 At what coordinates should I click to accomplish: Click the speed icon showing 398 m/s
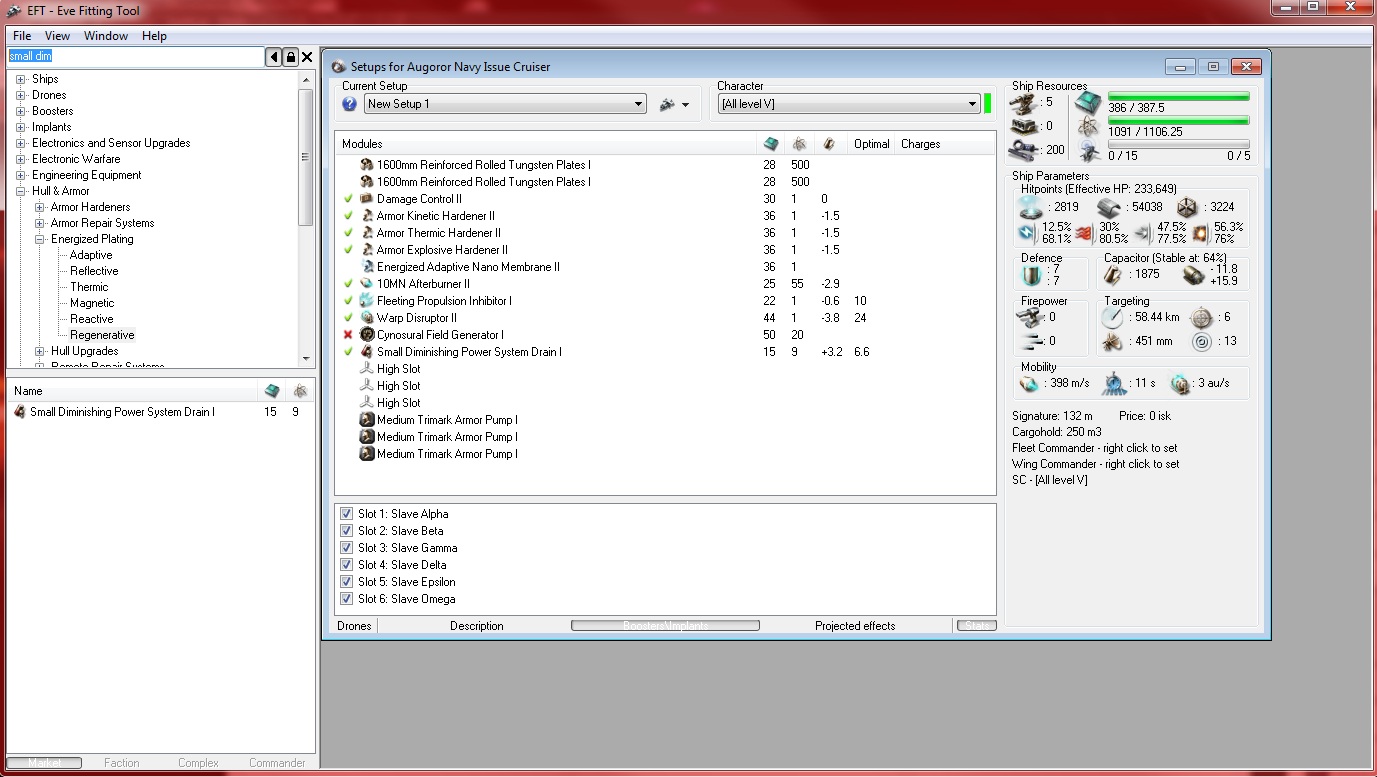tap(1029, 384)
